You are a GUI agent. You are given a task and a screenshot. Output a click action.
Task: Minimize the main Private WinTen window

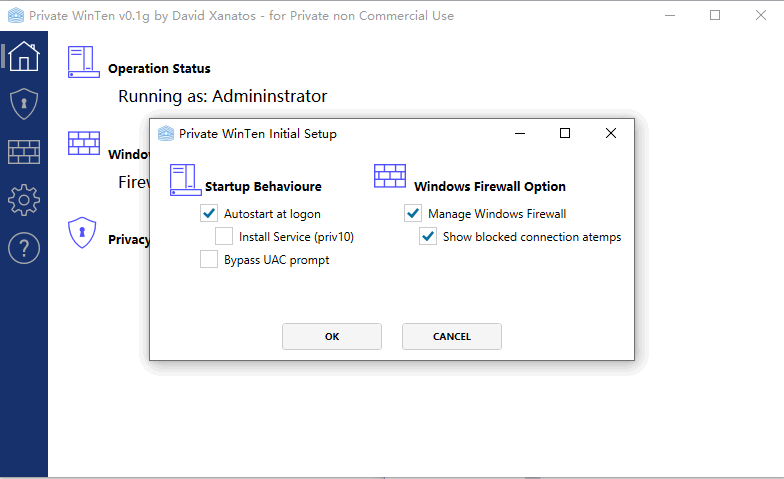(669, 15)
